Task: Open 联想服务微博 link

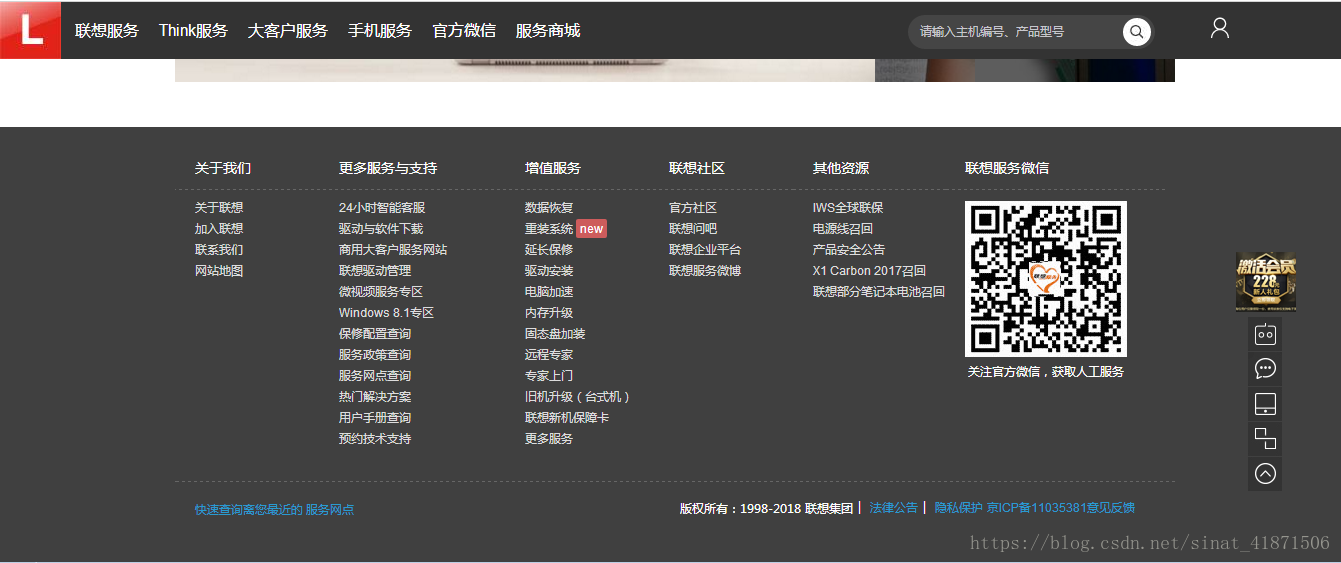Action: tap(705, 271)
